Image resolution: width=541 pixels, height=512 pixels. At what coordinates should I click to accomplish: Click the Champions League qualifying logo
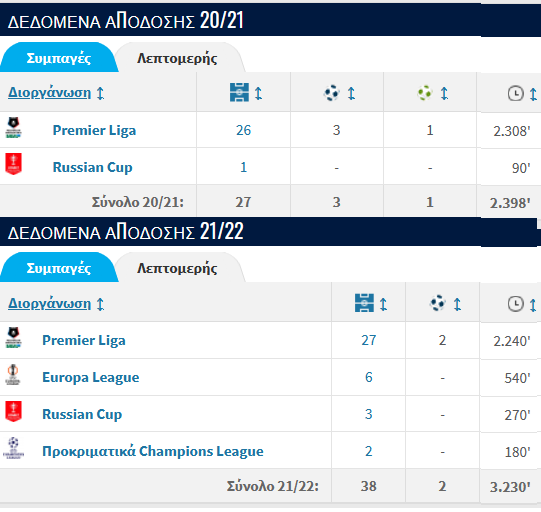click(13, 449)
